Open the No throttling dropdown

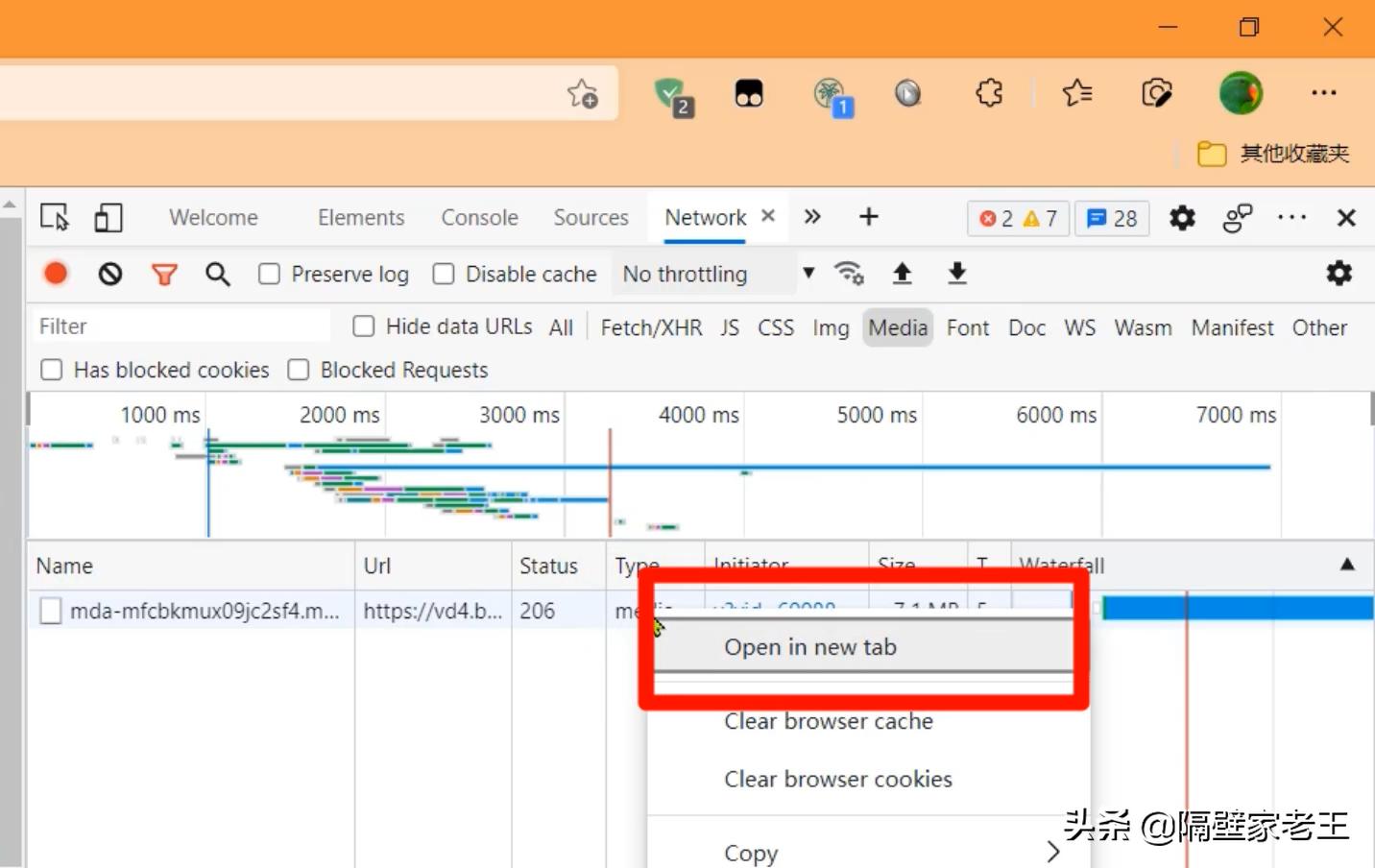click(717, 275)
